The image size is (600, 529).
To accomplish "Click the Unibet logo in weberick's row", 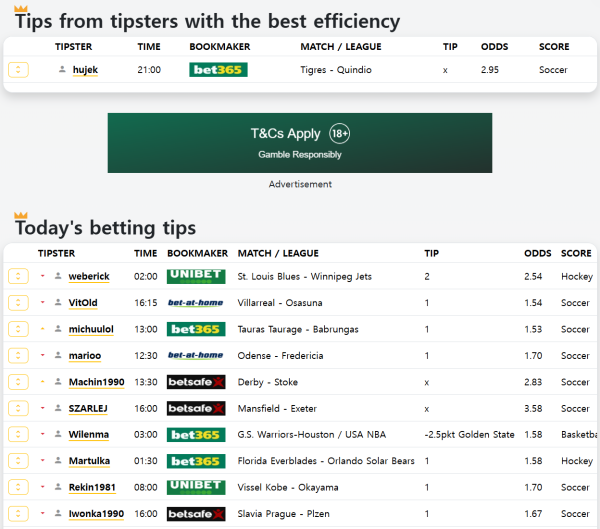I will coord(195,276).
